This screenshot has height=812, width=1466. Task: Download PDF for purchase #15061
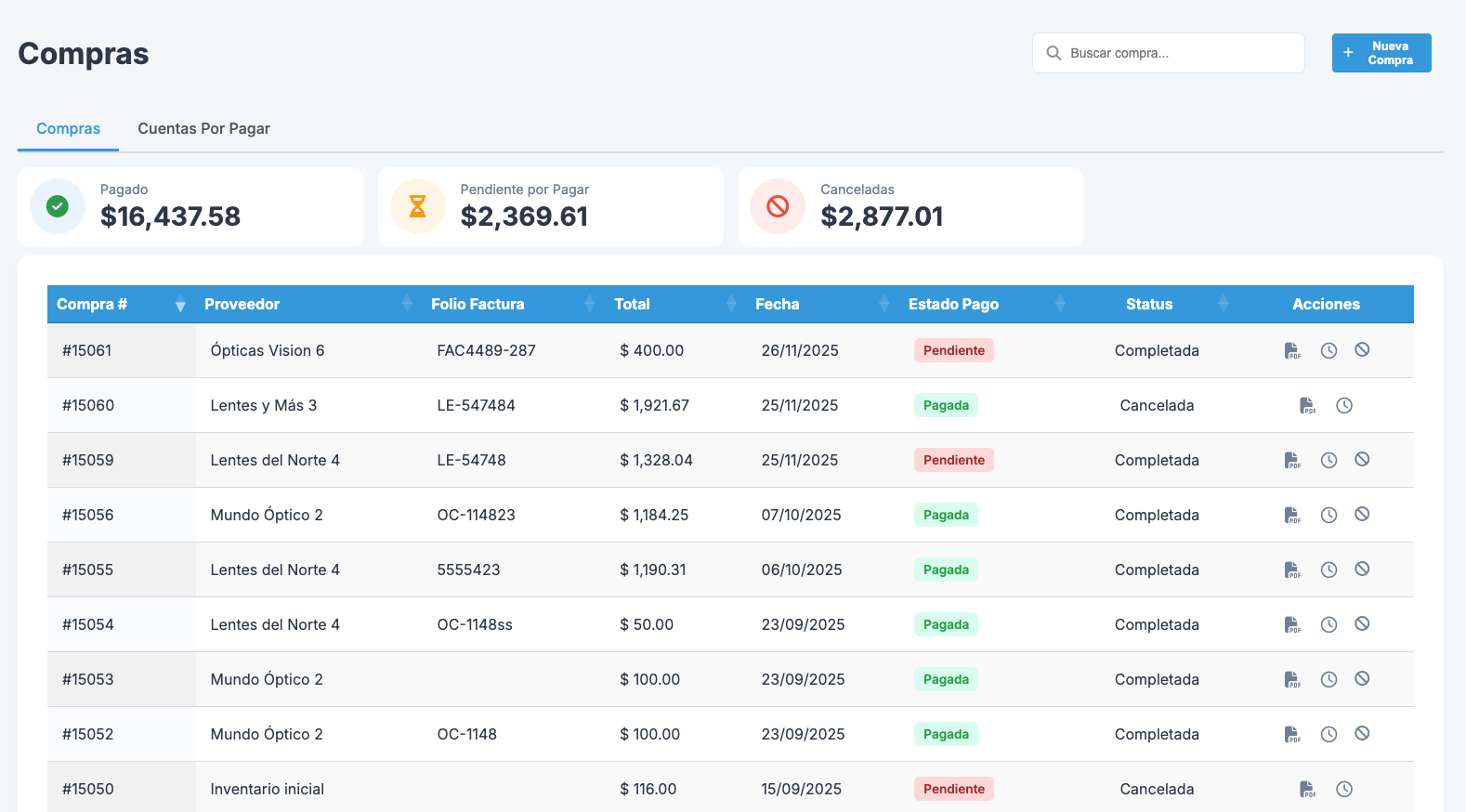pyautogui.click(x=1292, y=350)
